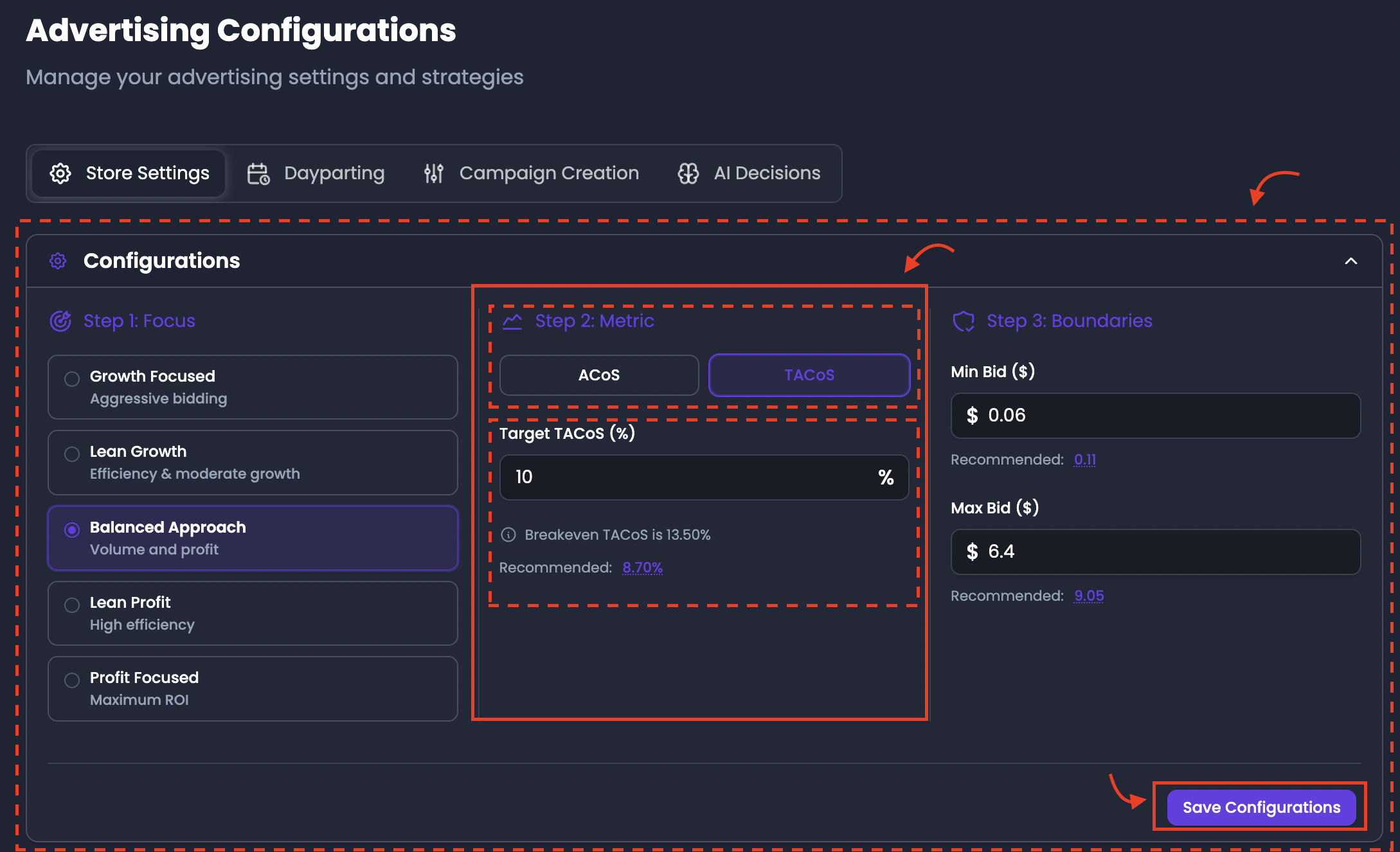Click the Store Settings gear icon
Image resolution: width=1400 pixels, height=852 pixels.
pyautogui.click(x=60, y=173)
